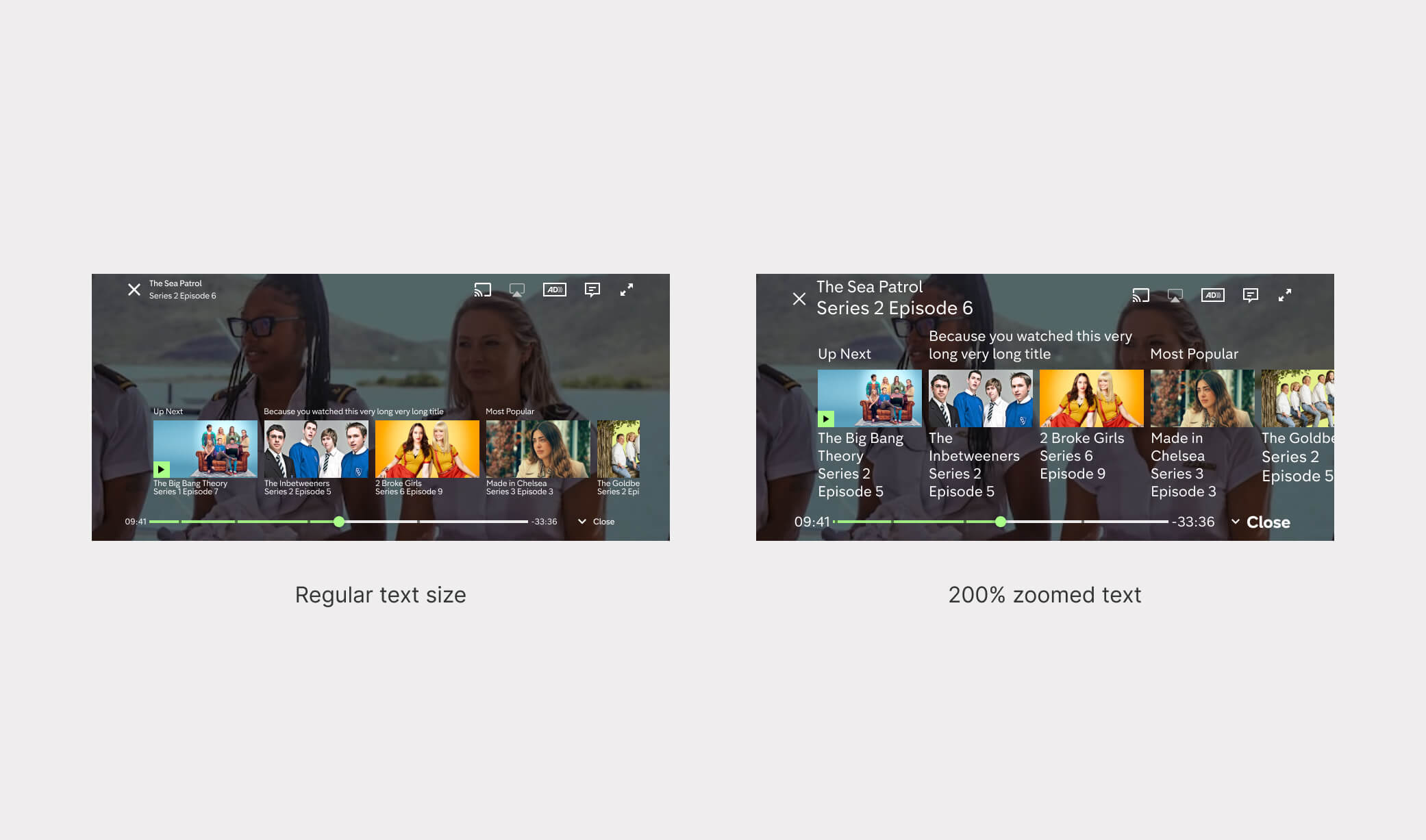Open large Made in Chelsea thumbnail

(1202, 398)
